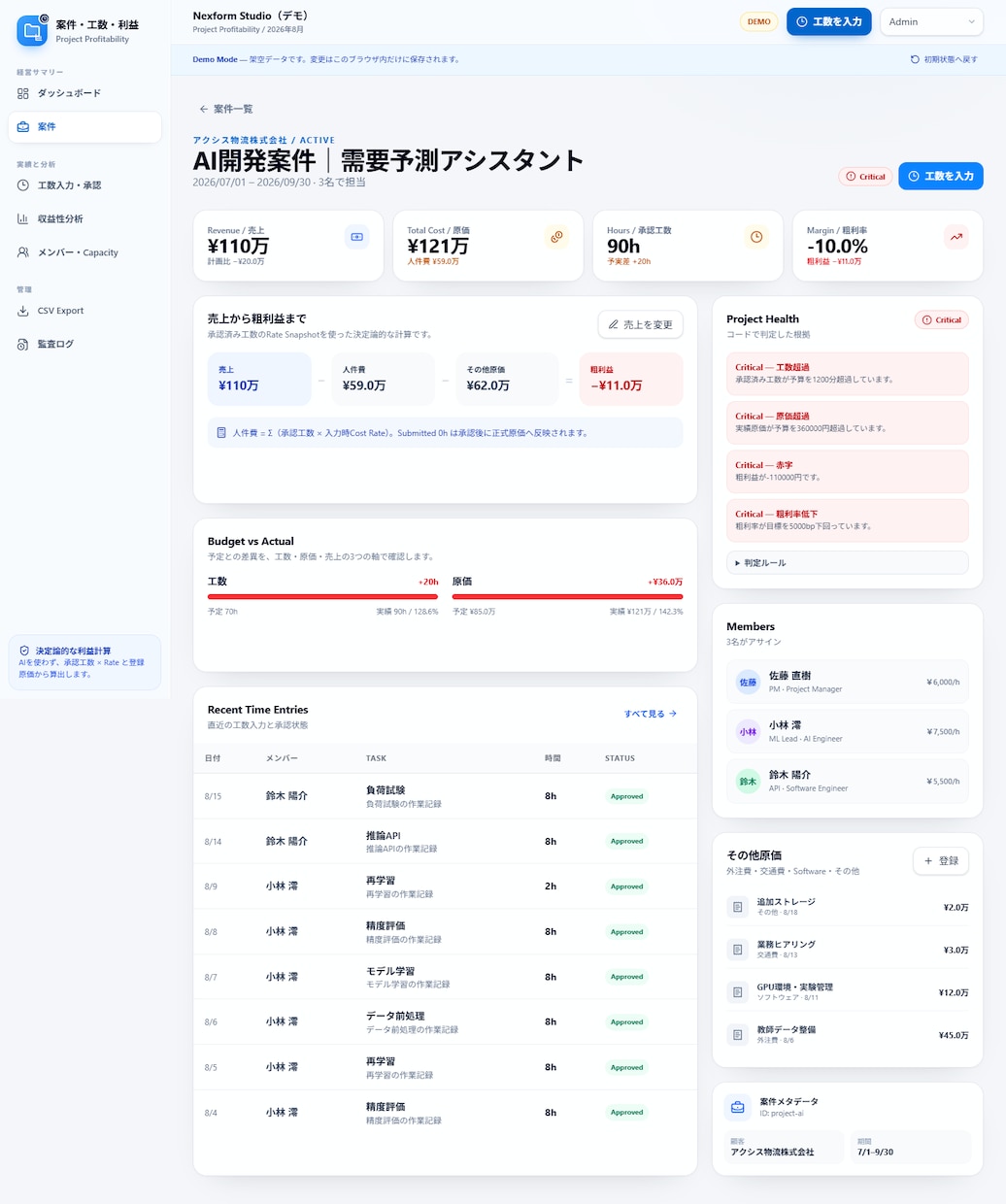
Task: Click the person icon for メンバー・Capacity
Action: coord(23,252)
